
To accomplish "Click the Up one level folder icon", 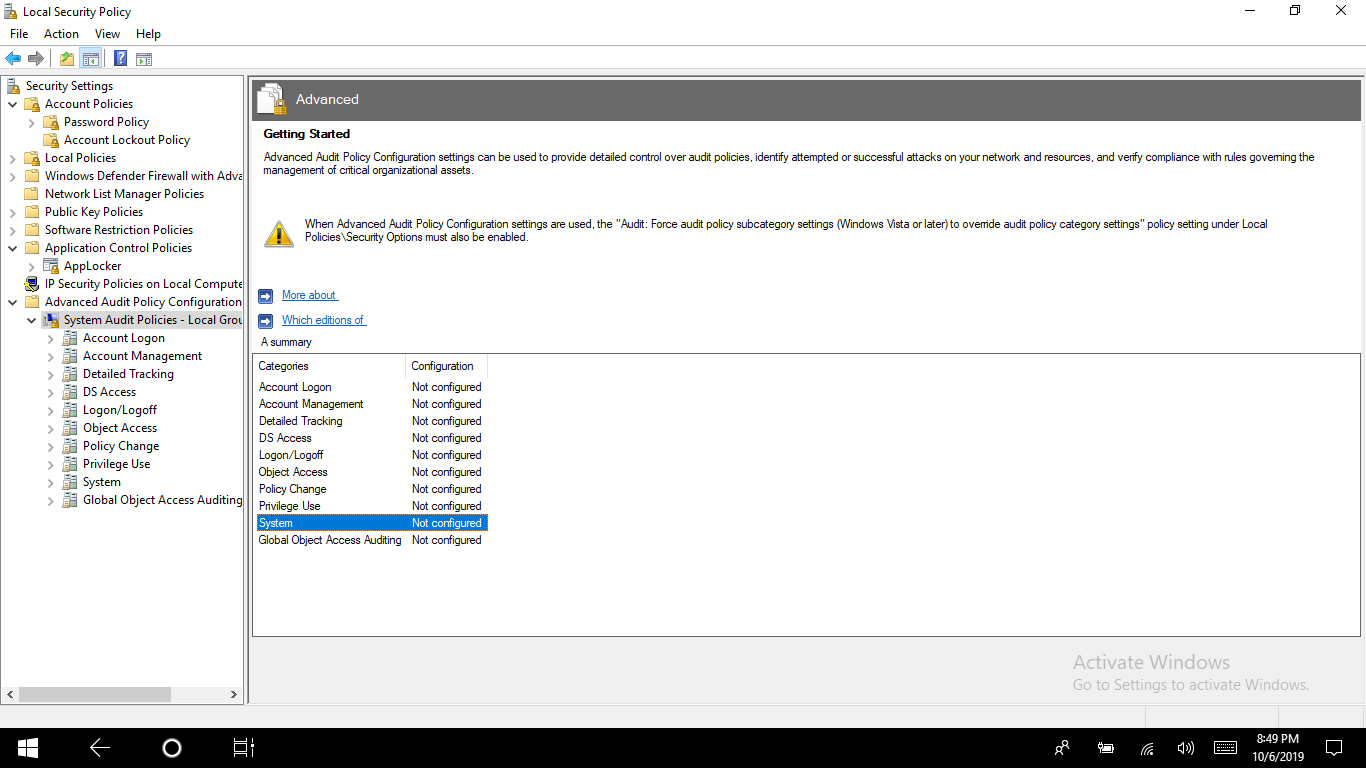I will pyautogui.click(x=66, y=59).
